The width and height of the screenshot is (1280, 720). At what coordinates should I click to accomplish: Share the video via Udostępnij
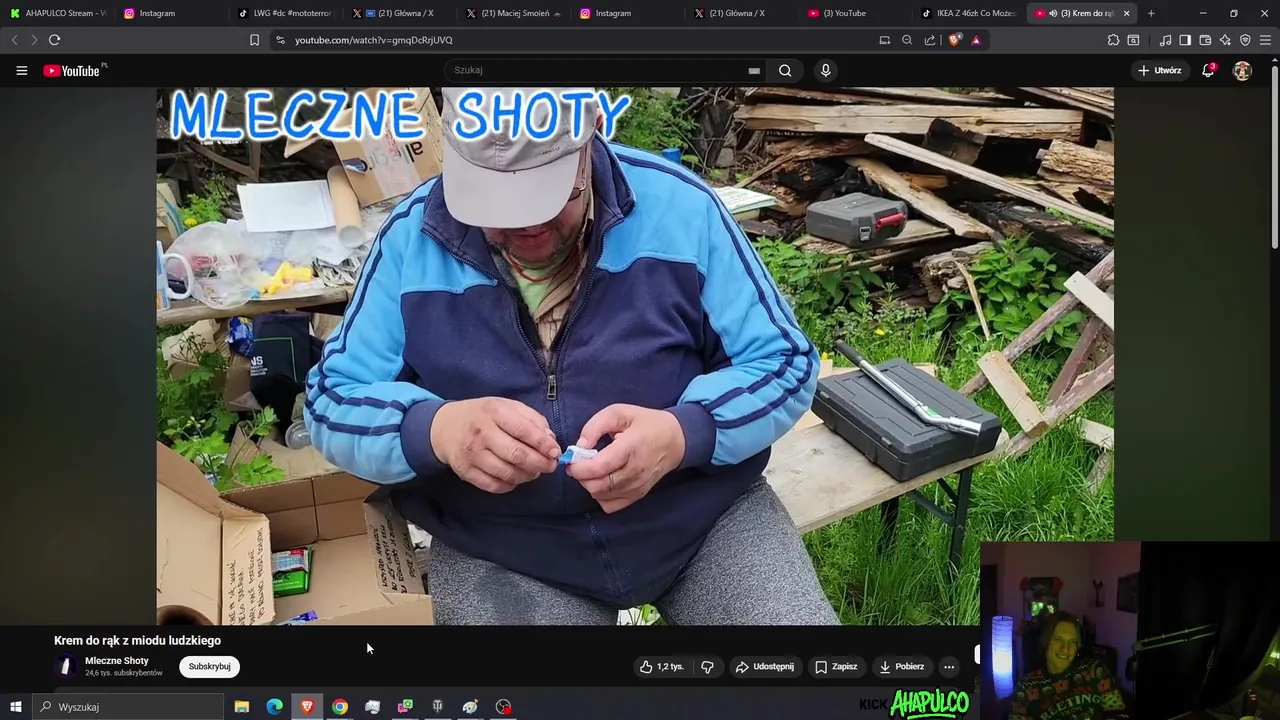765,667
